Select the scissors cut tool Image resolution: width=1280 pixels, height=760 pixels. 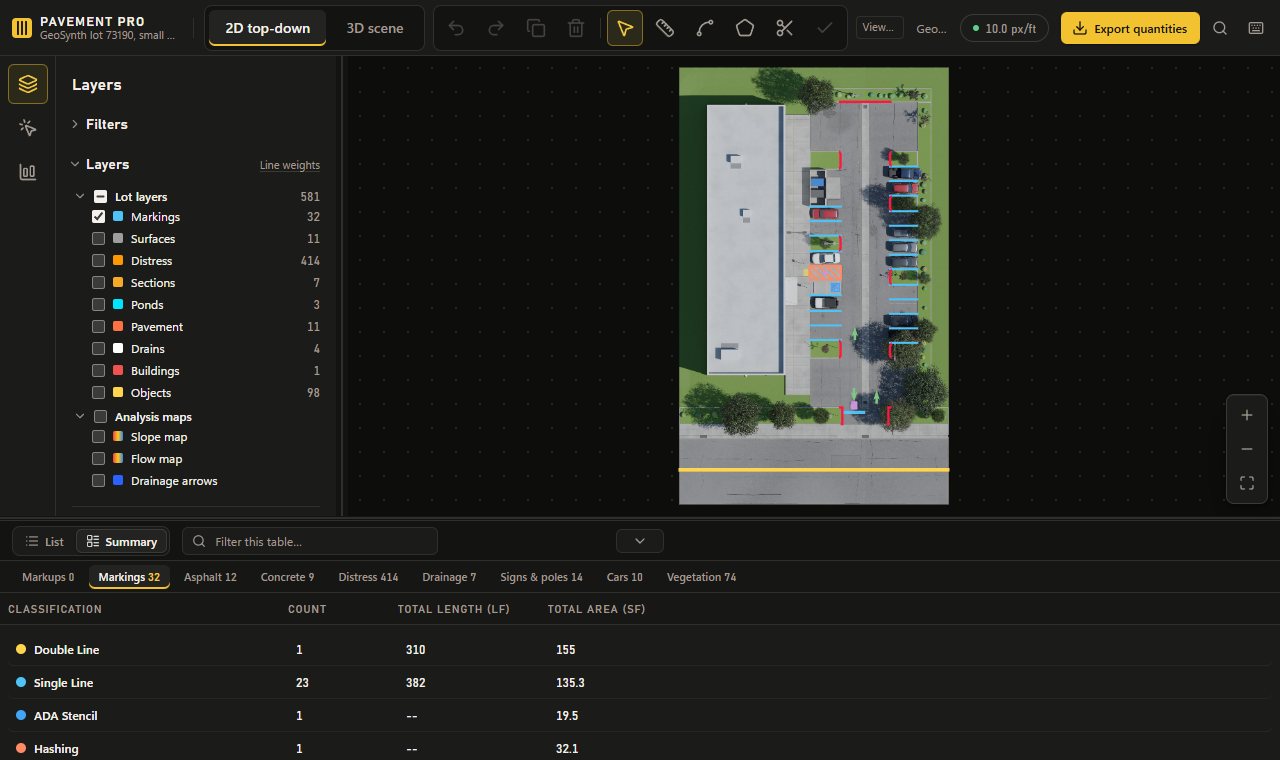[785, 28]
